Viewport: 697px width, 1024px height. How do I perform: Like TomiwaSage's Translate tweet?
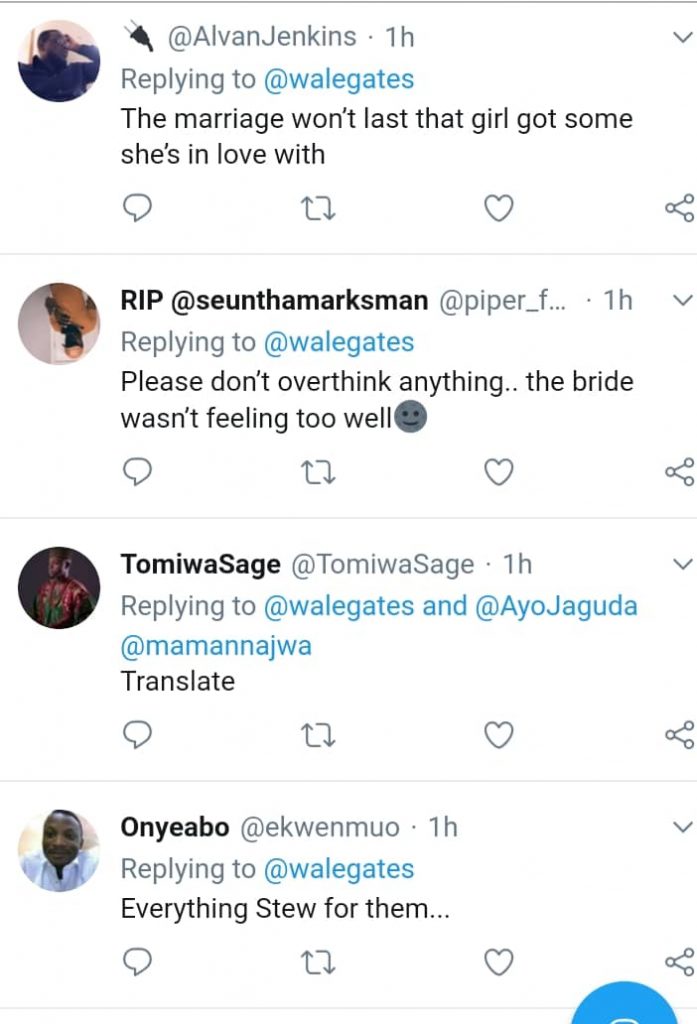click(x=498, y=735)
